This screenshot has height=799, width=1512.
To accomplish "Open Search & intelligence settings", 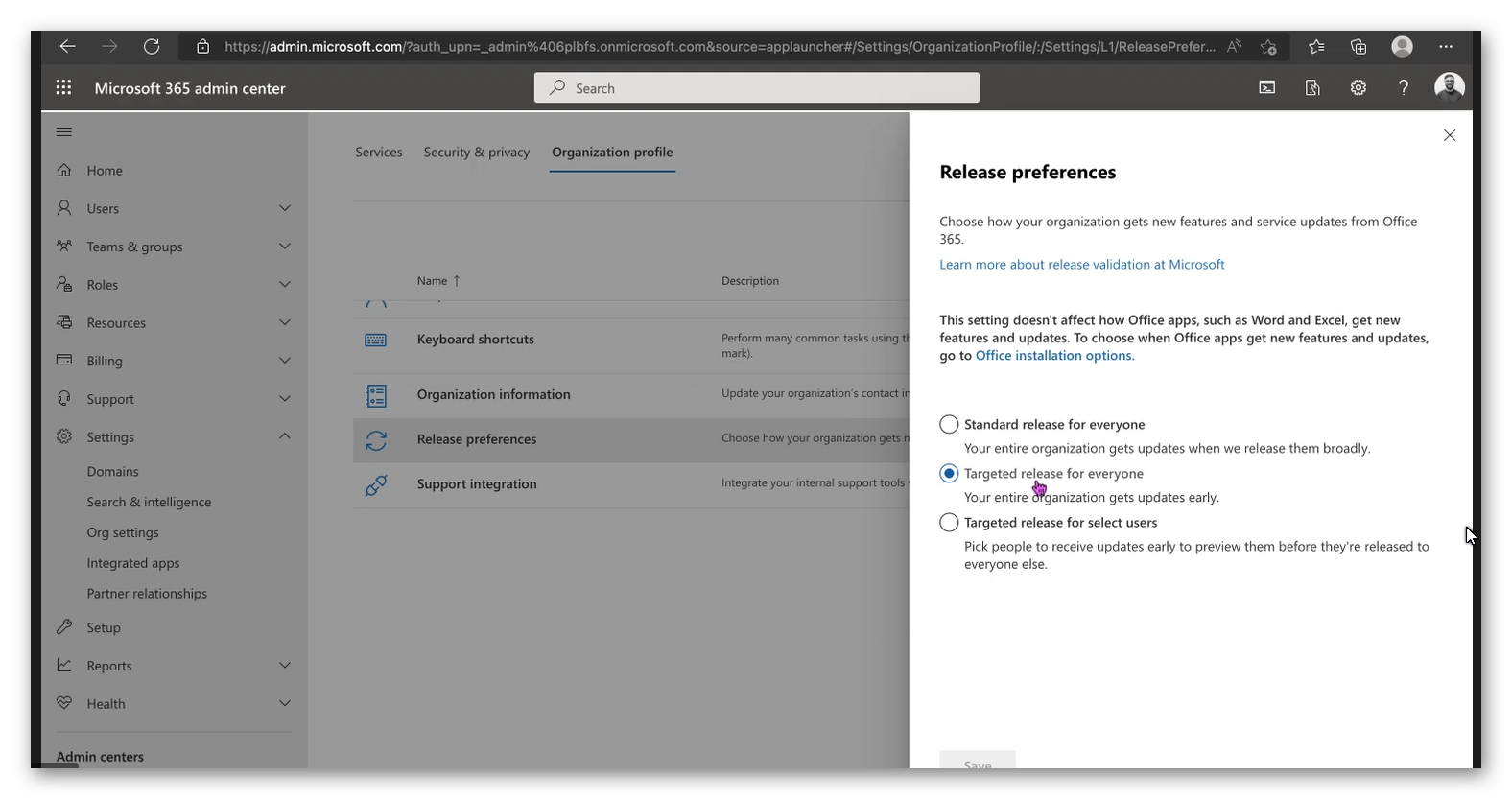I will pyautogui.click(x=149, y=502).
